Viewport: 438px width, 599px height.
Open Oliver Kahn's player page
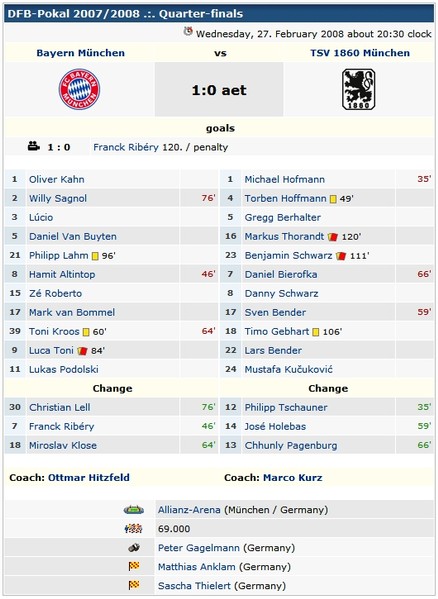57,179
